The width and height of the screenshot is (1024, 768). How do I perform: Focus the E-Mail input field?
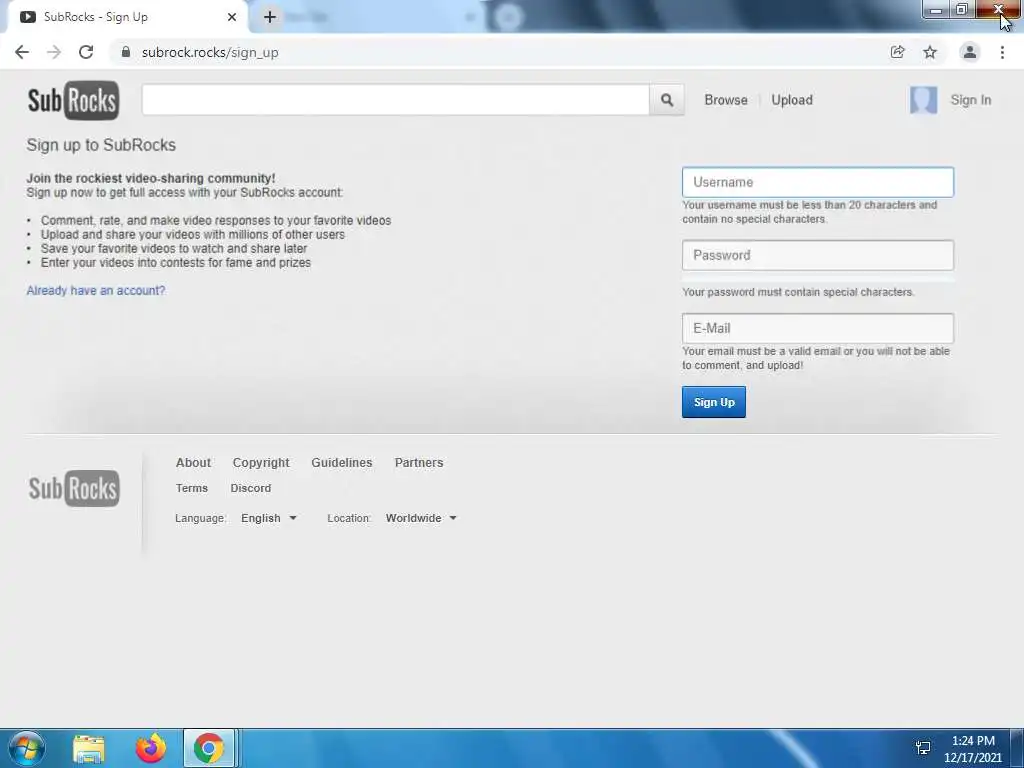tap(818, 328)
